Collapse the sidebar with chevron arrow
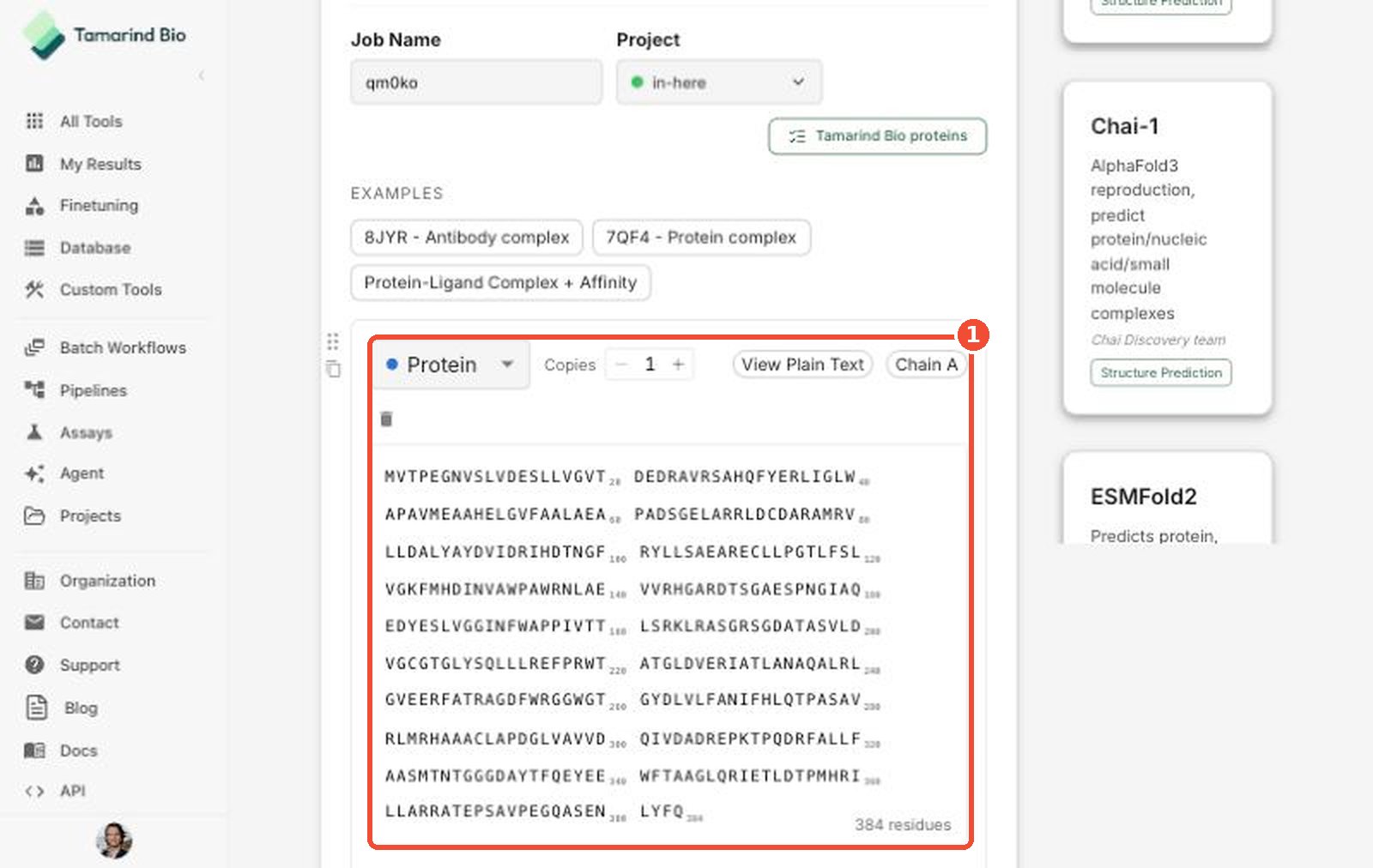Image resolution: width=1373 pixels, height=868 pixels. pos(202,75)
